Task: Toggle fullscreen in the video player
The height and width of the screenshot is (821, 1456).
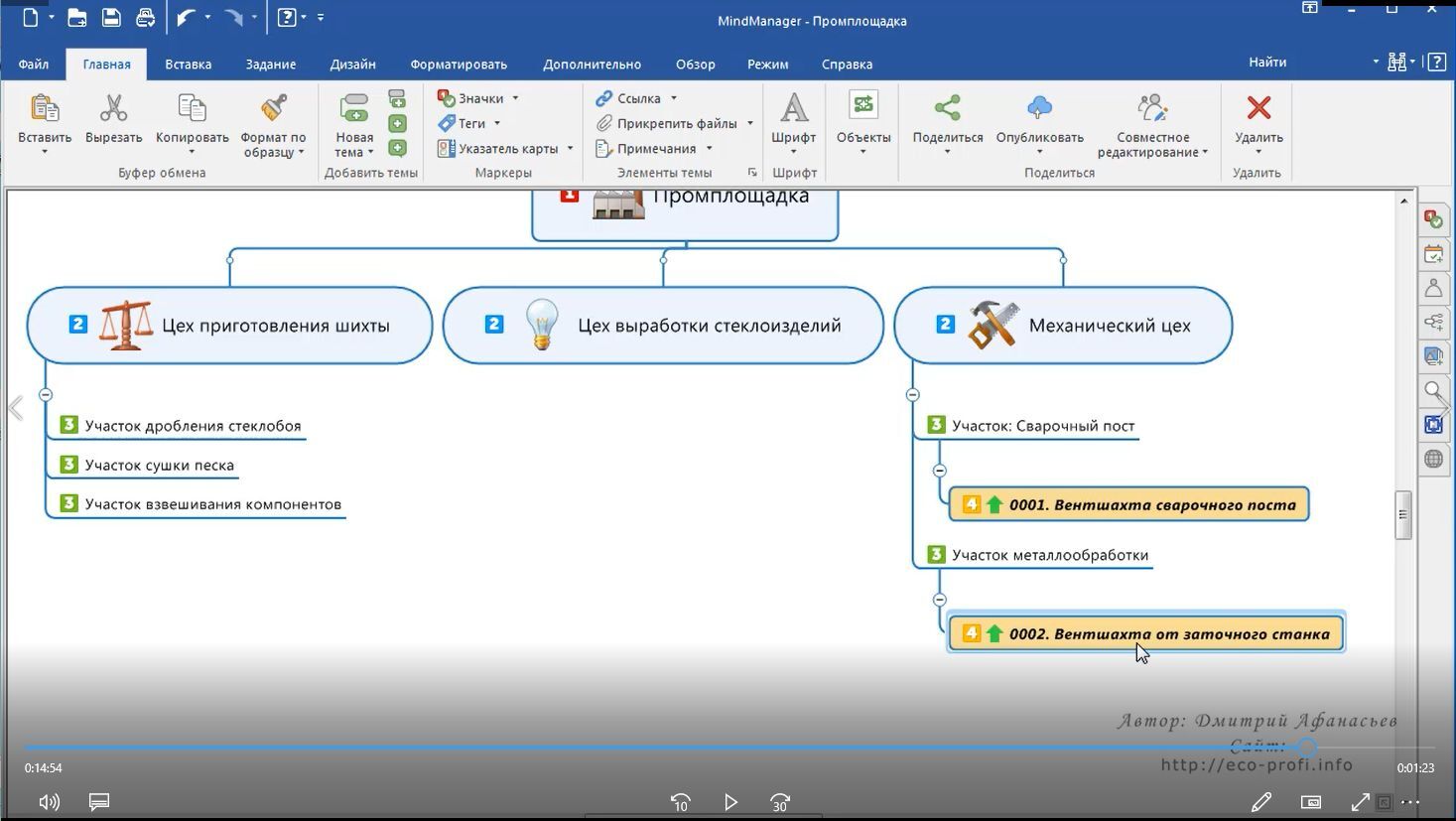Action: coord(1361,802)
